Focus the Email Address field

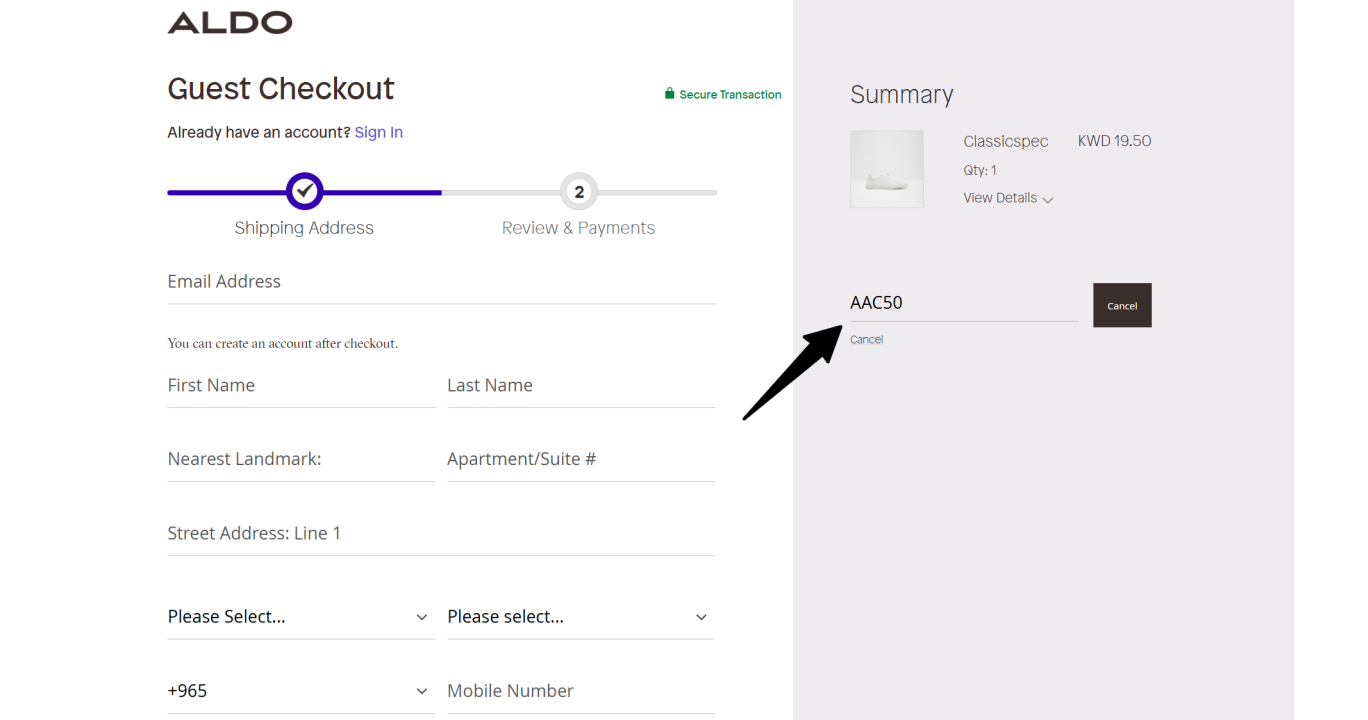coord(441,282)
